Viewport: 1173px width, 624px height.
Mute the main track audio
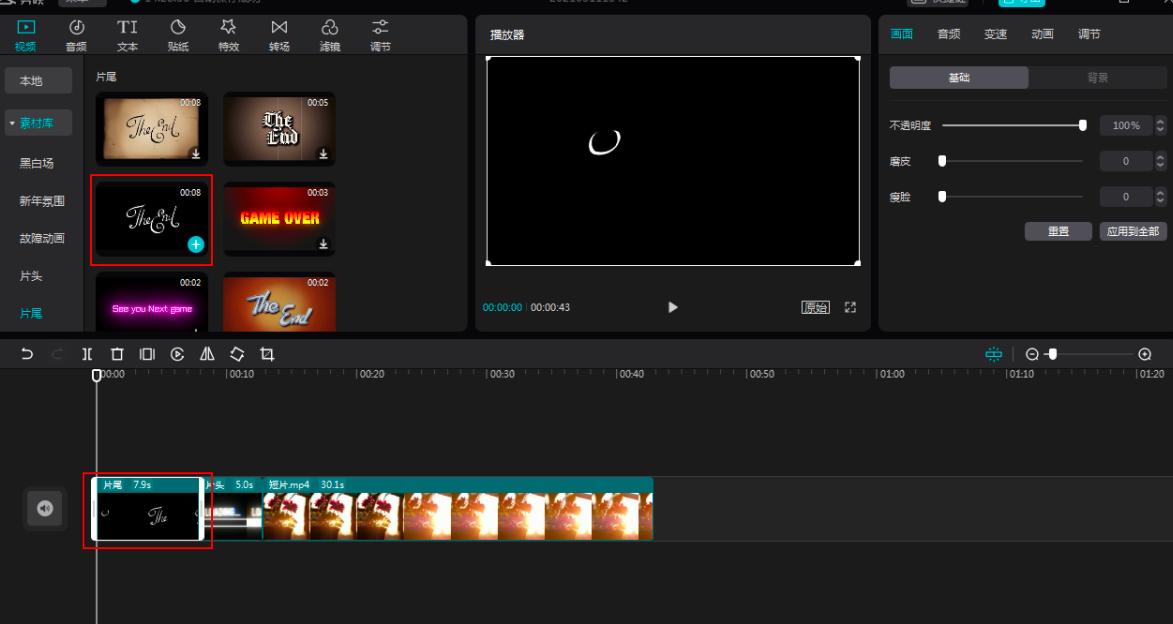coord(44,509)
